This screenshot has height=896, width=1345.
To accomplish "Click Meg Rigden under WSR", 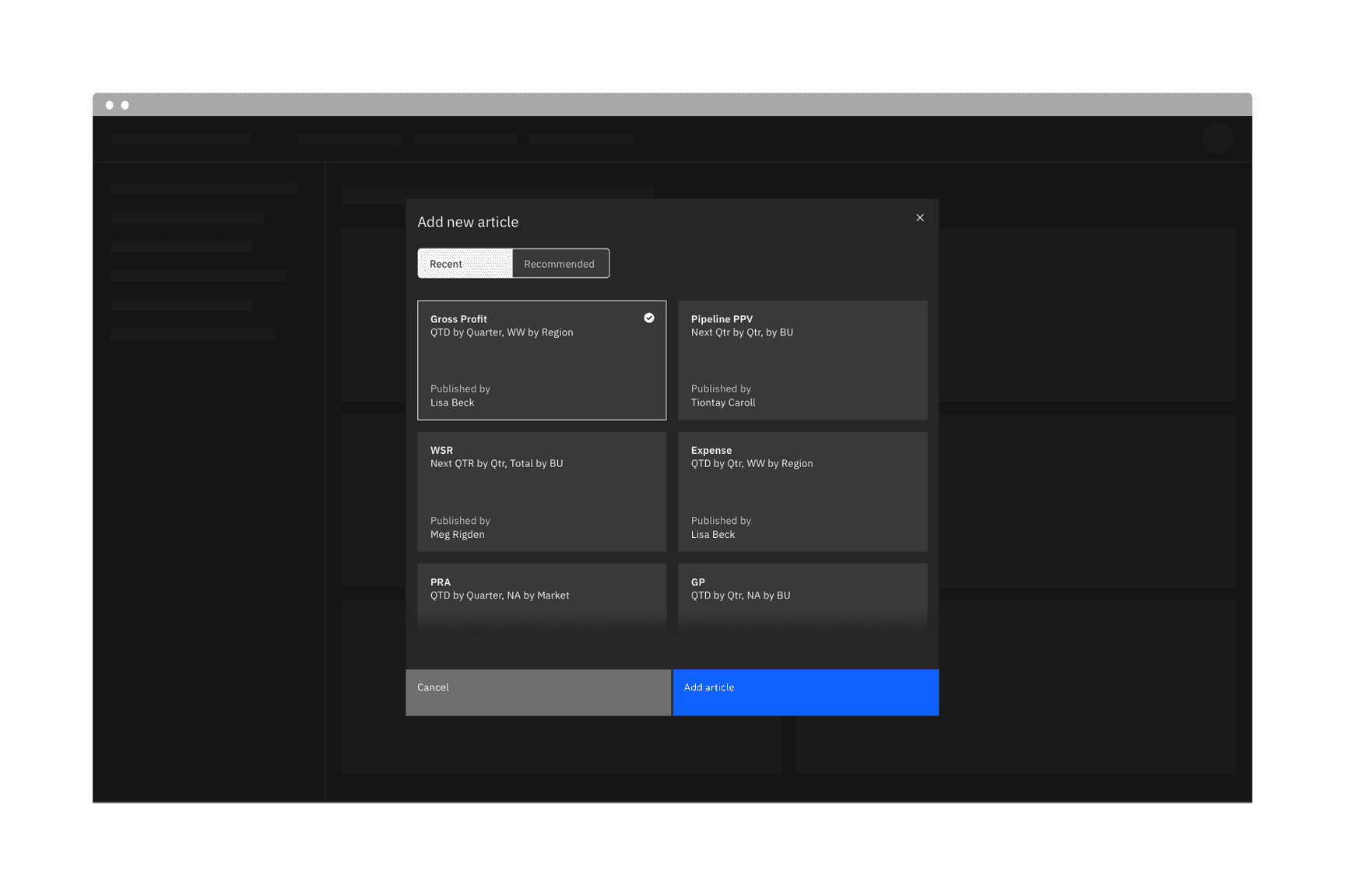I will [x=457, y=534].
